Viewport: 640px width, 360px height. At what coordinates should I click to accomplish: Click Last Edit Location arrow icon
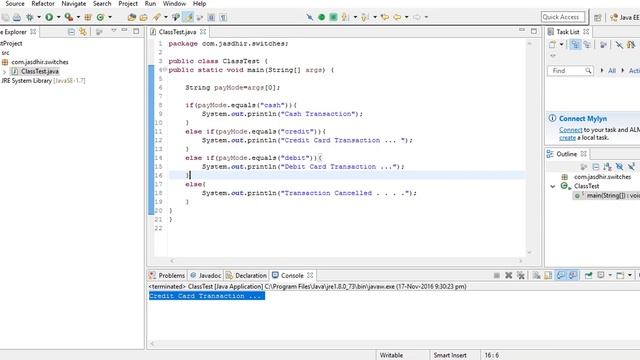point(384,17)
